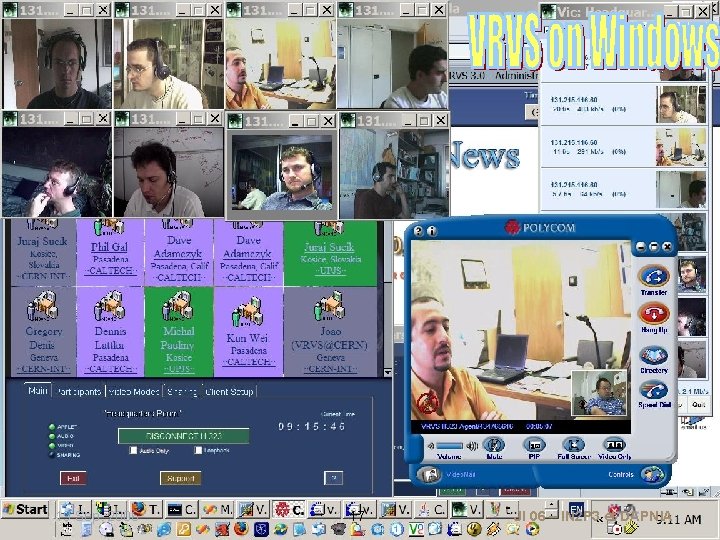Toggle PIP in Polycom window

click(x=534, y=445)
